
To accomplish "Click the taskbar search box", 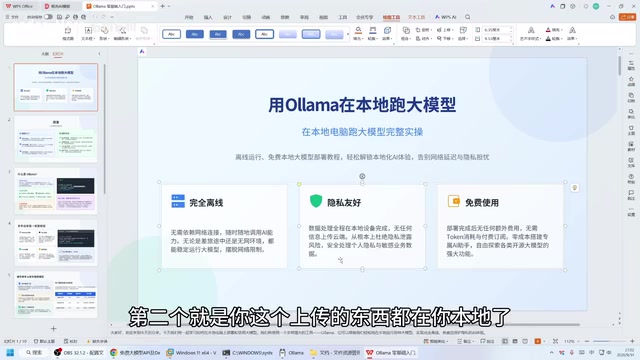I will [x=34, y=353].
